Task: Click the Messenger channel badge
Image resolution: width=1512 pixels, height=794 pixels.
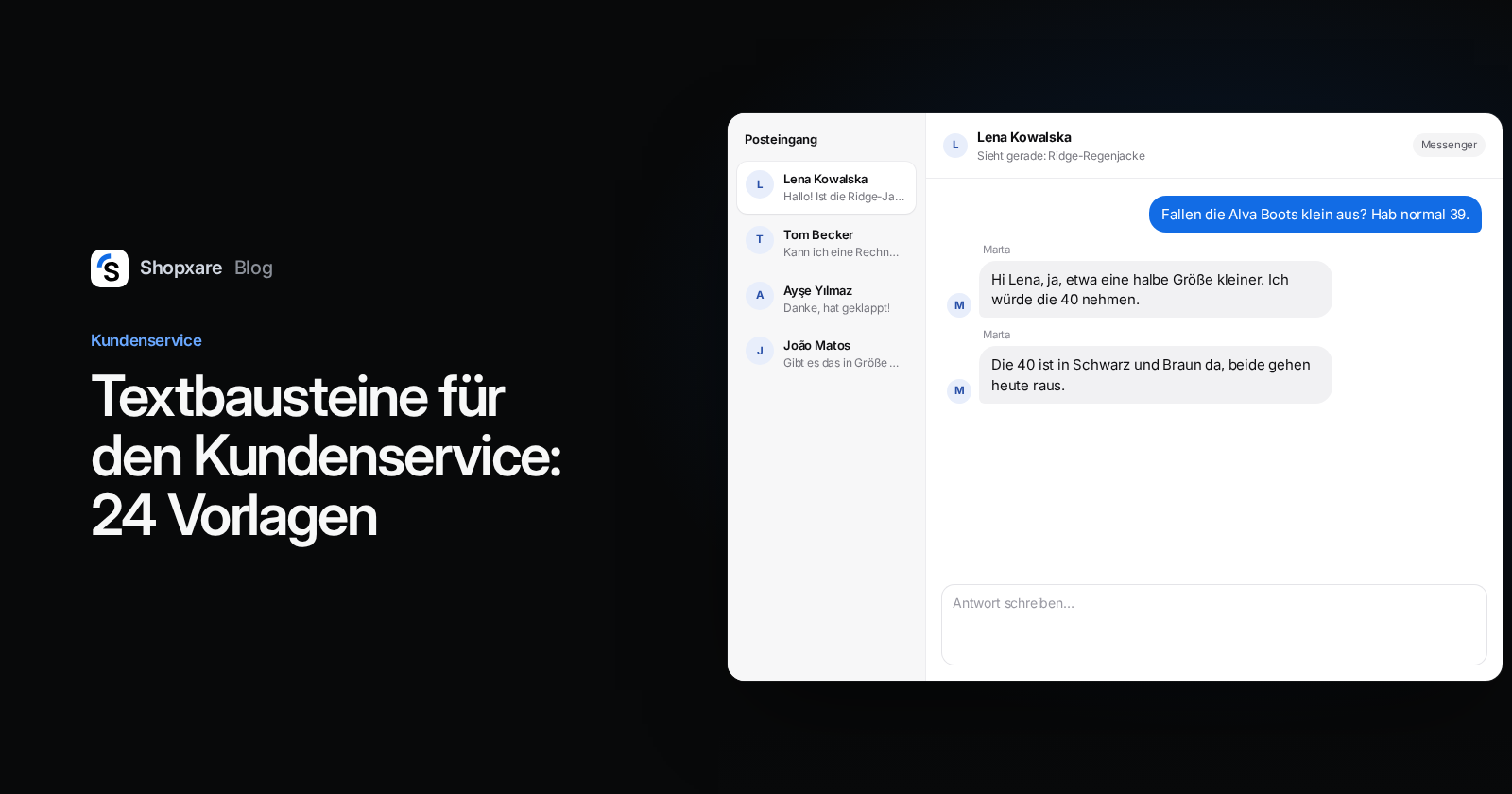Action: point(1449,145)
